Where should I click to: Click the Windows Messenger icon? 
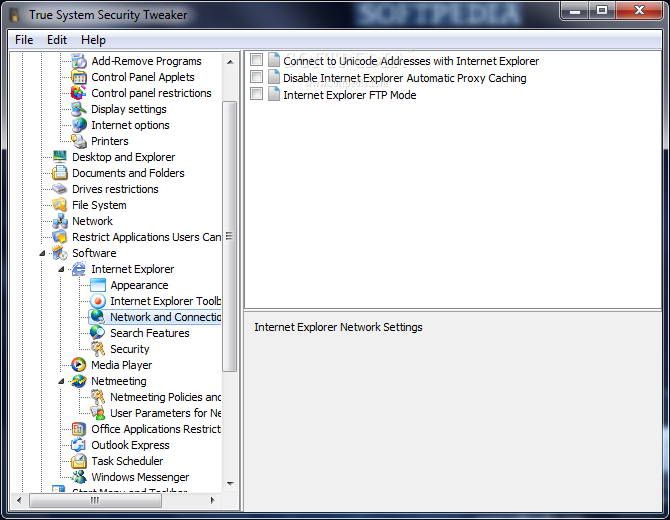pyautogui.click(x=79, y=477)
